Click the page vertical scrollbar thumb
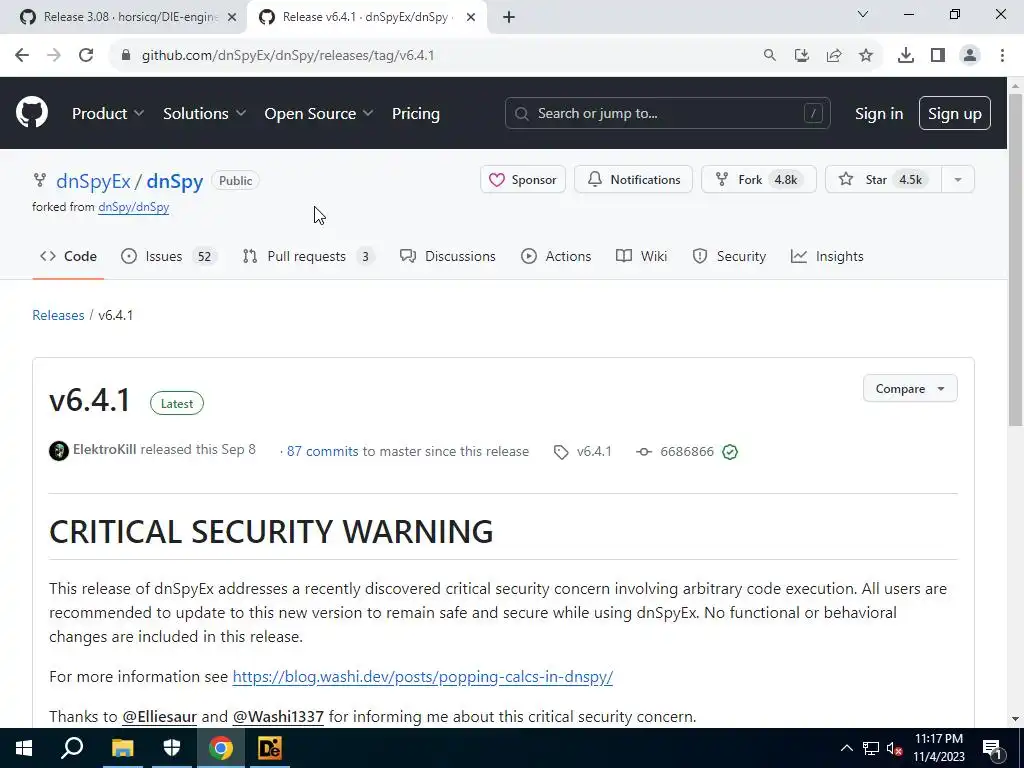Image resolution: width=1024 pixels, height=768 pixels. coord(1016,260)
